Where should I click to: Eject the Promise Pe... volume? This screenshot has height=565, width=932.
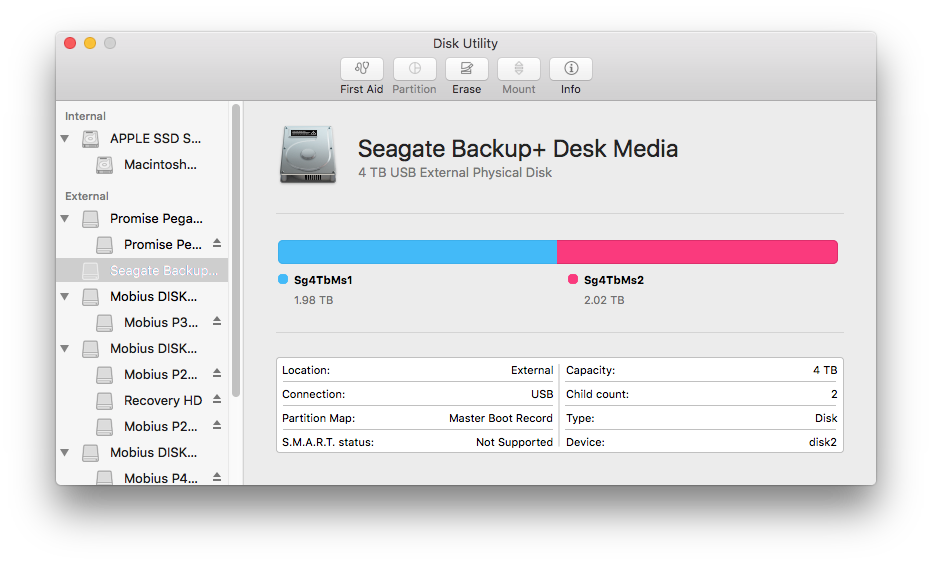pyautogui.click(x=217, y=244)
